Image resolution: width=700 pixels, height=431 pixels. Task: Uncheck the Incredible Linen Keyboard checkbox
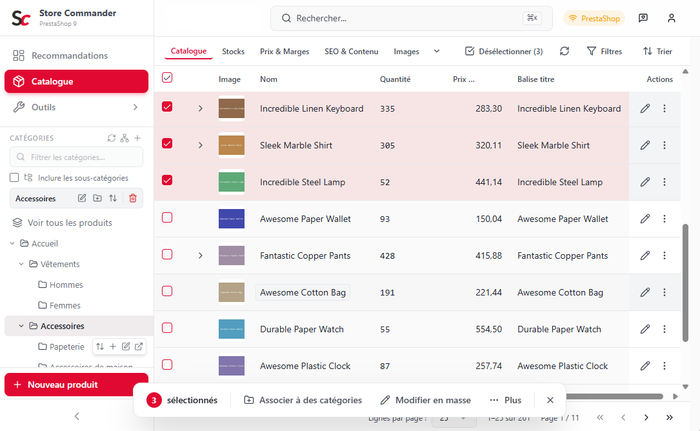[167, 107]
